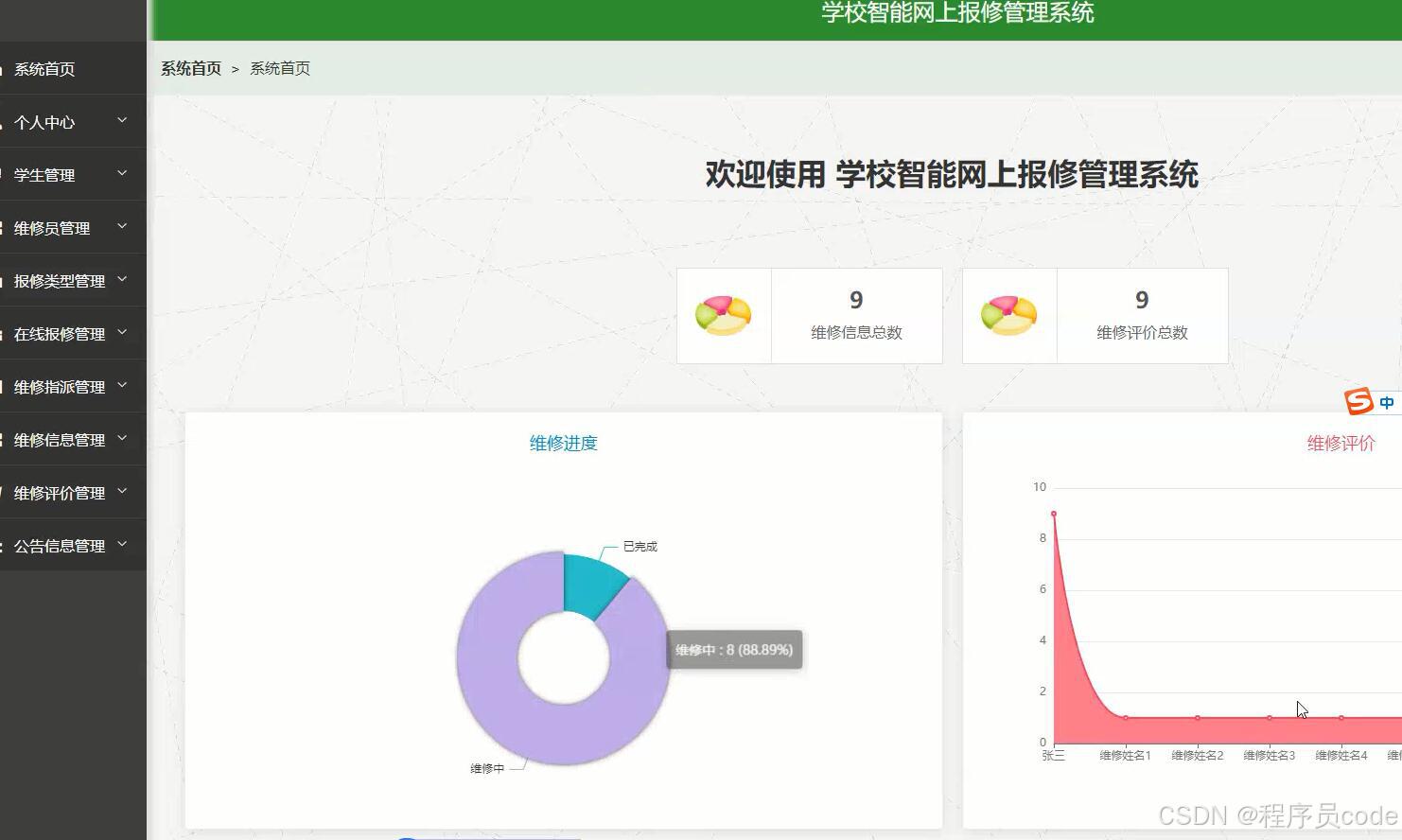Expand the 维修评价管理 menu chevron

coord(121,491)
